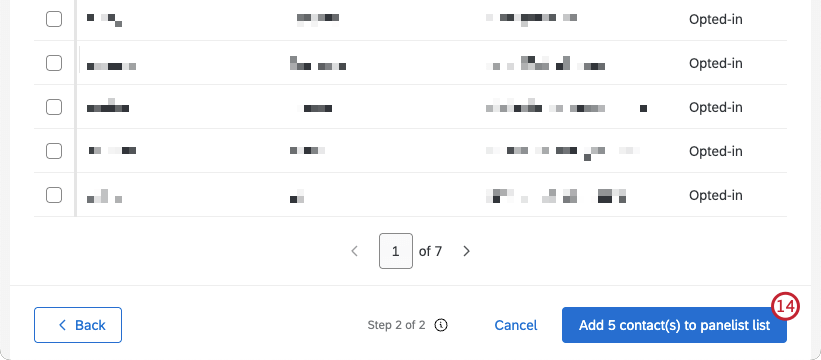This screenshot has height=360, width=821.
Task: Open the info icon beside Step 2 of 2
Action: coord(441,325)
